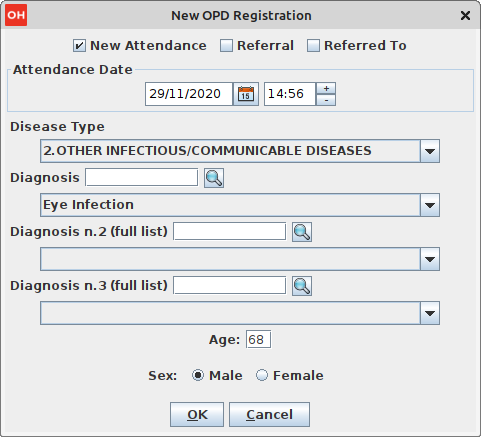Select the Male radio button

198,375
